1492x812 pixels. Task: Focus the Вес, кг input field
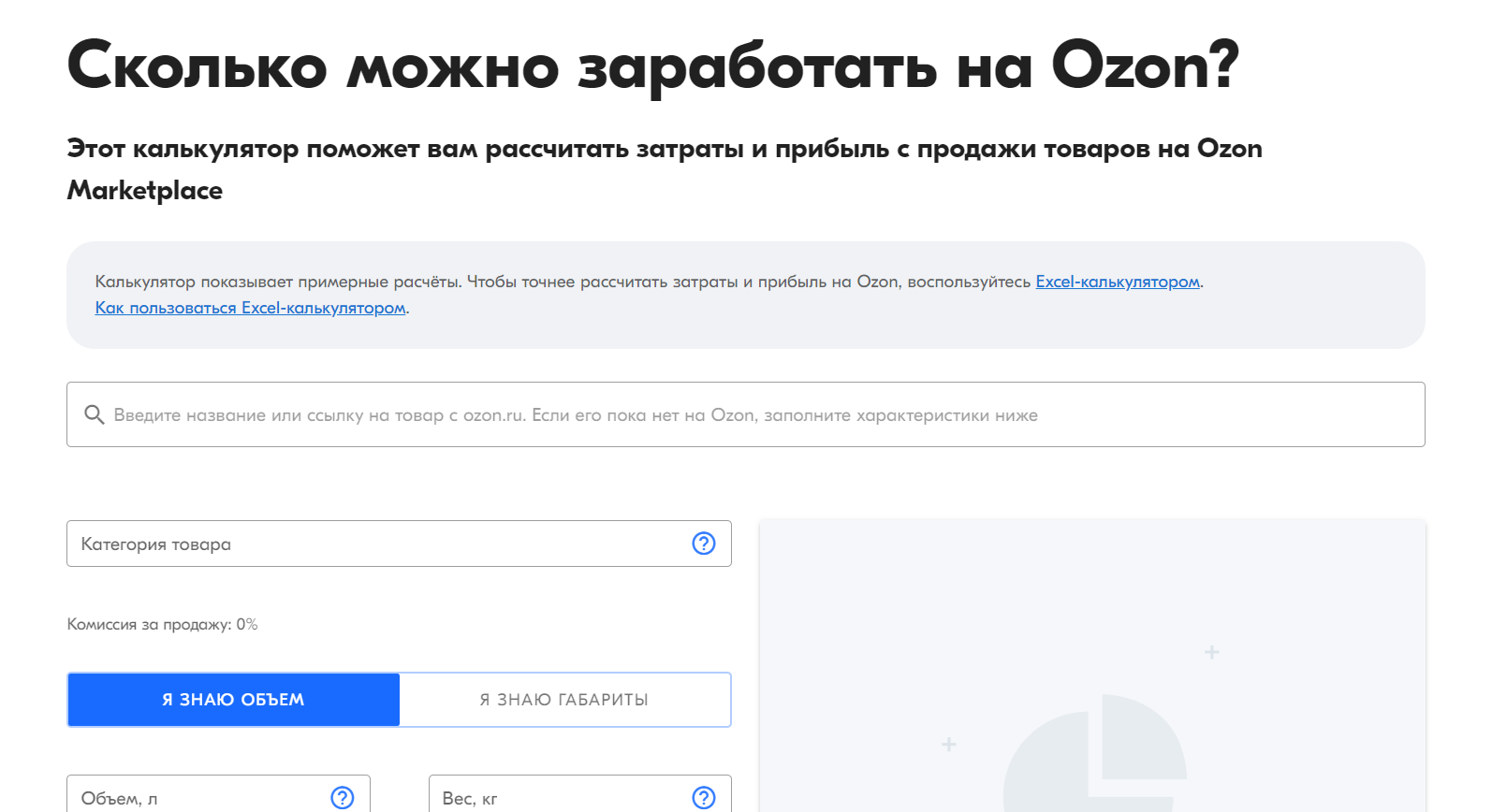point(580,794)
